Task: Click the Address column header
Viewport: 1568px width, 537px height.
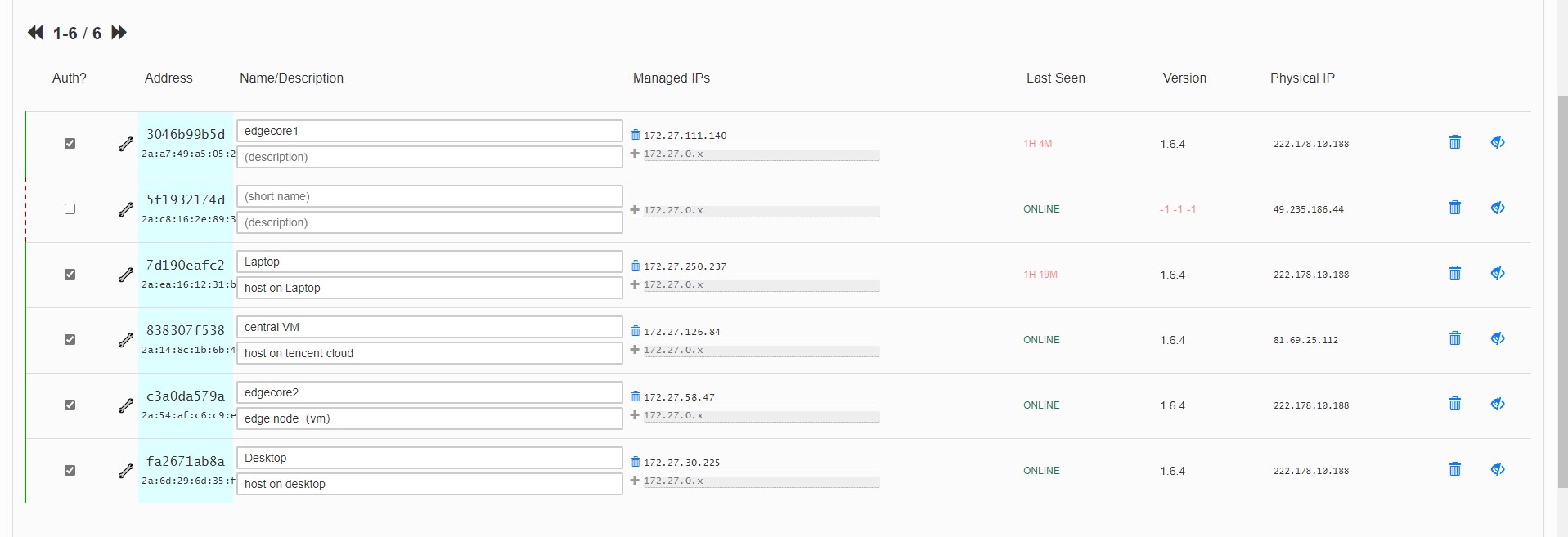Action: click(168, 78)
